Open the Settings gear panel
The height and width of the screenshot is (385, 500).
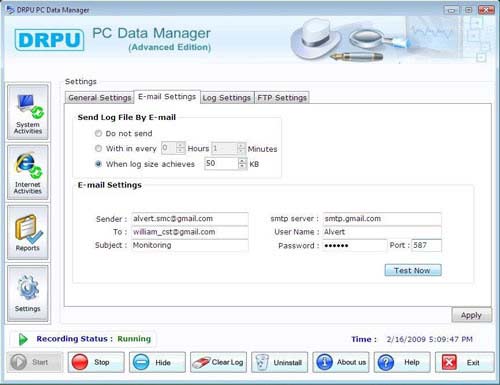[28, 293]
